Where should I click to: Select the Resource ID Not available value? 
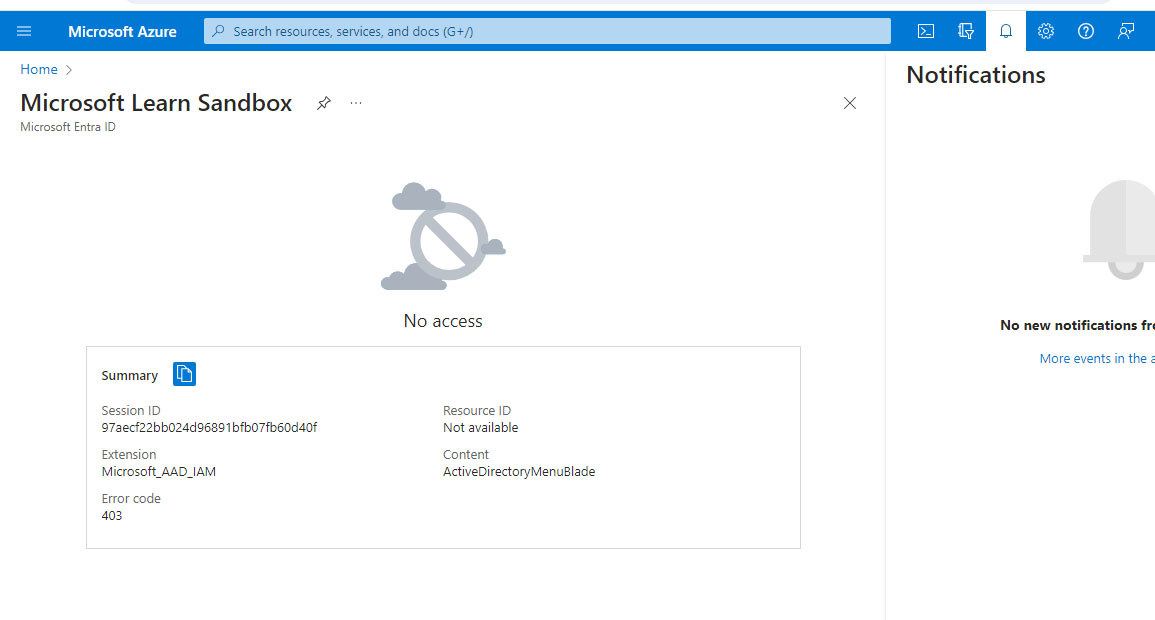pos(480,428)
